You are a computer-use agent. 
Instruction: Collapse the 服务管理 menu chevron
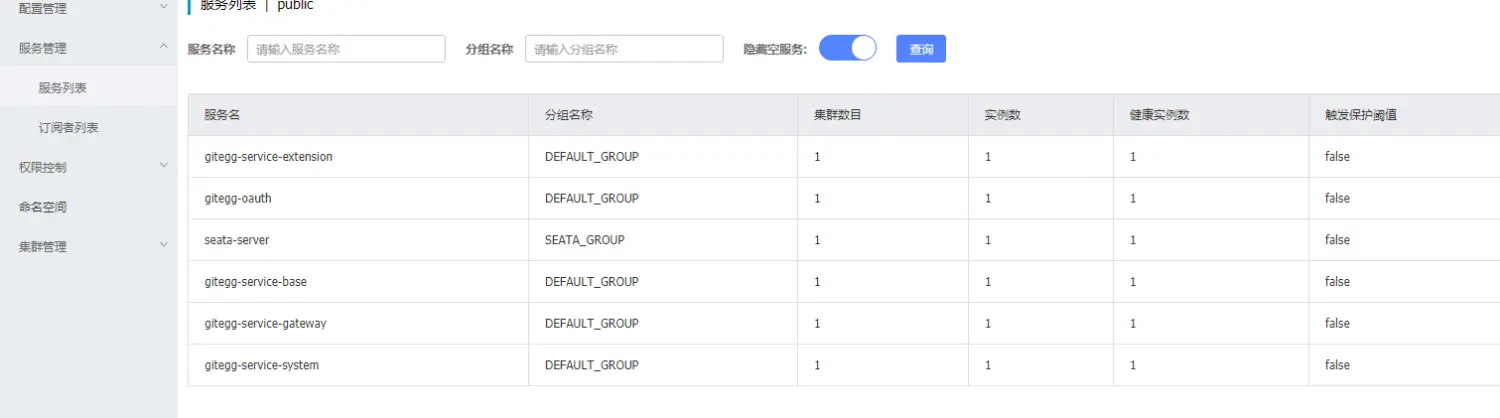[164, 47]
